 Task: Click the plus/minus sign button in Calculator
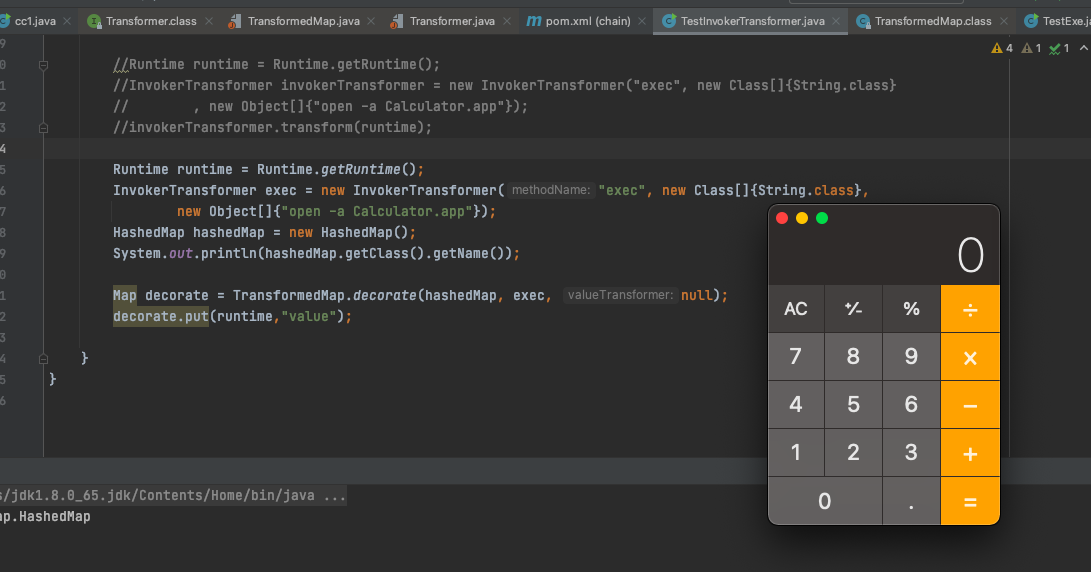pos(854,308)
